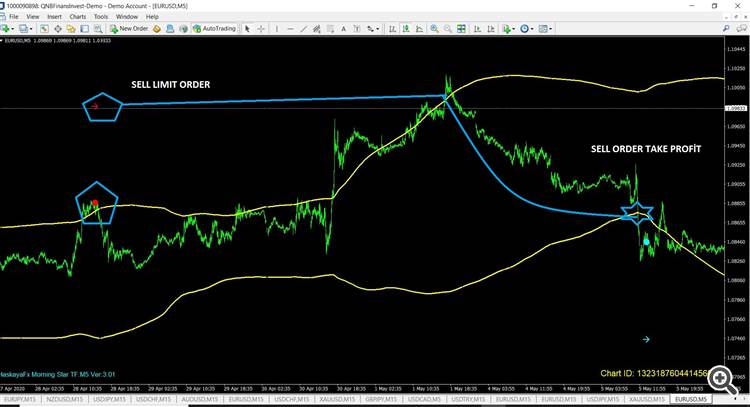This screenshot has height=407, width=750.
Task: Switch to the GBPJPY,M15 chart tab
Action: pyautogui.click(x=382, y=399)
